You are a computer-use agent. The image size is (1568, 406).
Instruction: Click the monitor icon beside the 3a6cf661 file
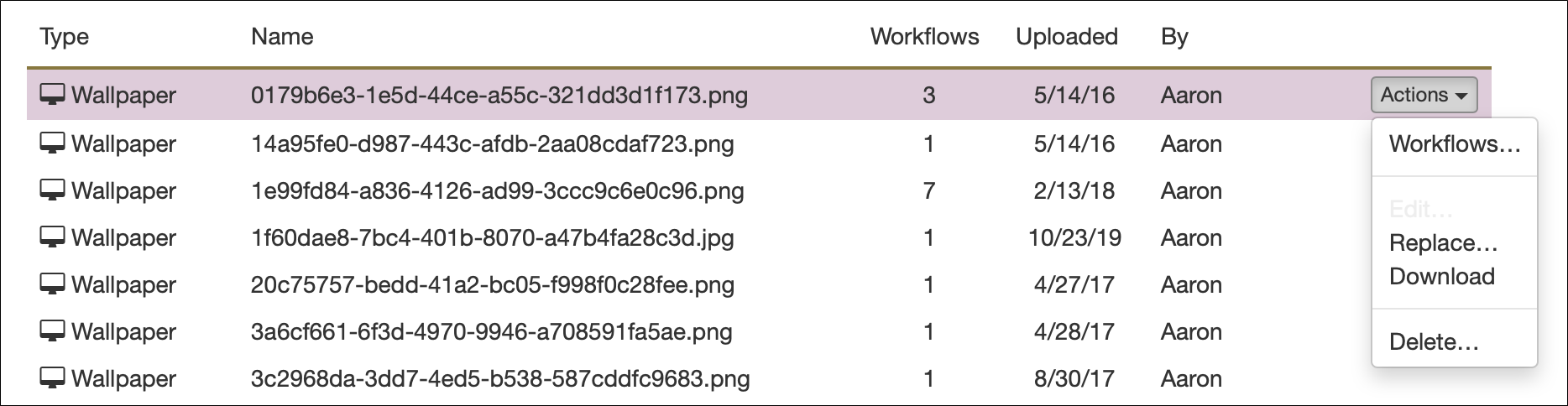point(52,331)
